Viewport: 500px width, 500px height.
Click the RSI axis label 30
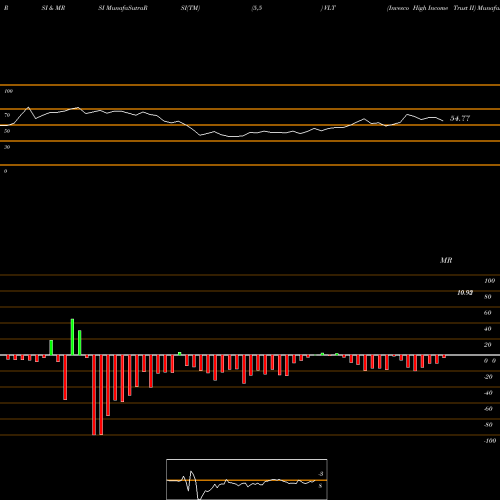[7, 147]
